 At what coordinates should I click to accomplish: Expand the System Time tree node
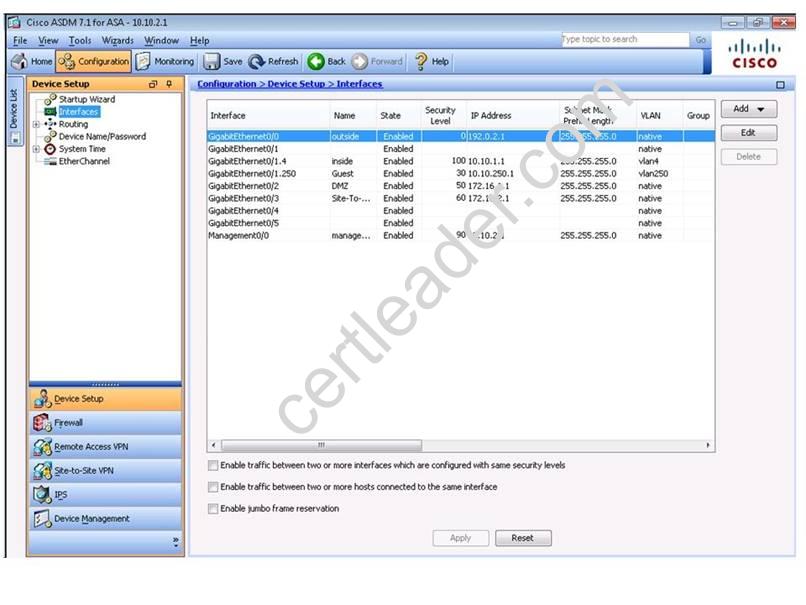35,149
